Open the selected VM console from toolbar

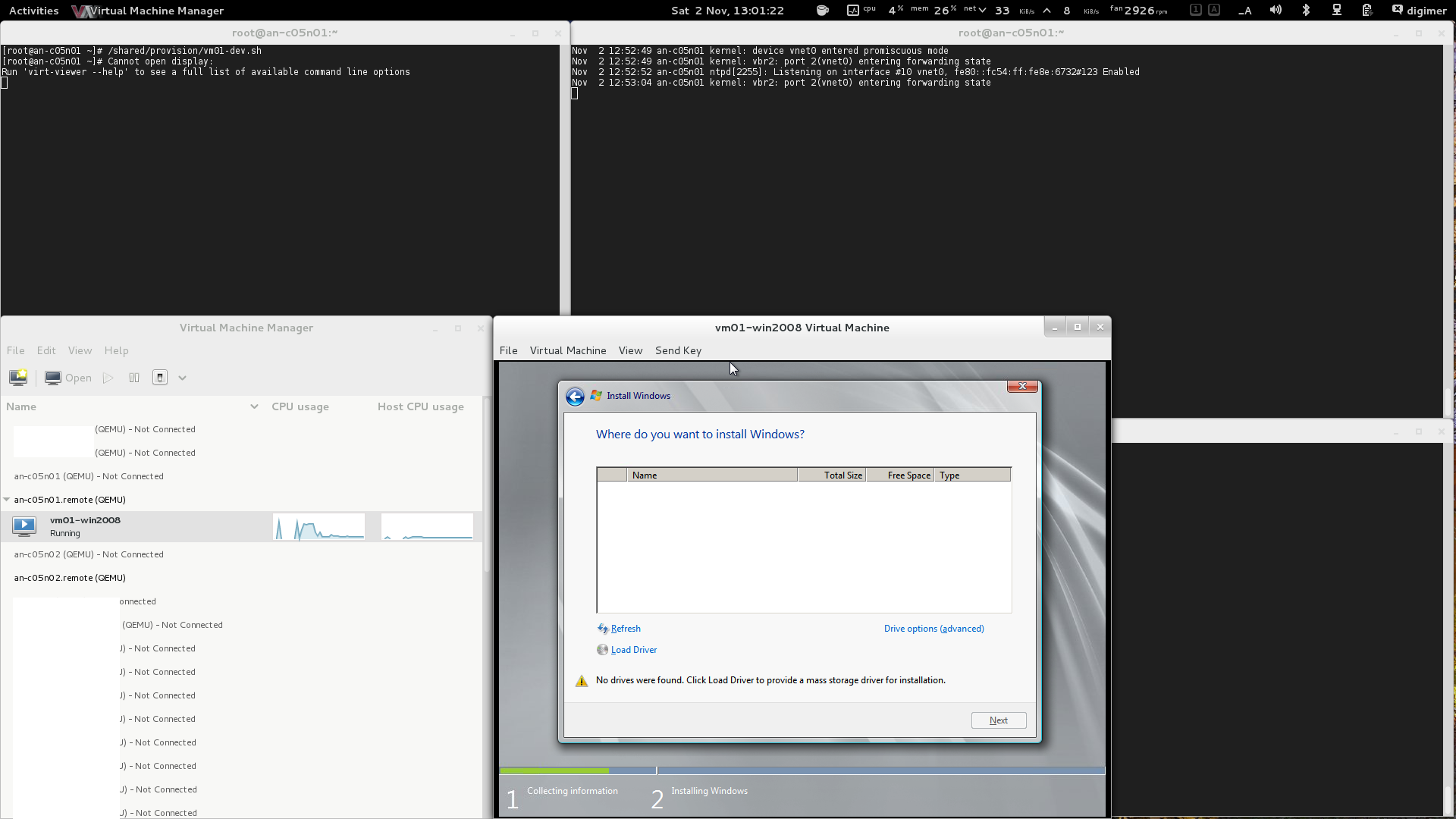(x=68, y=378)
